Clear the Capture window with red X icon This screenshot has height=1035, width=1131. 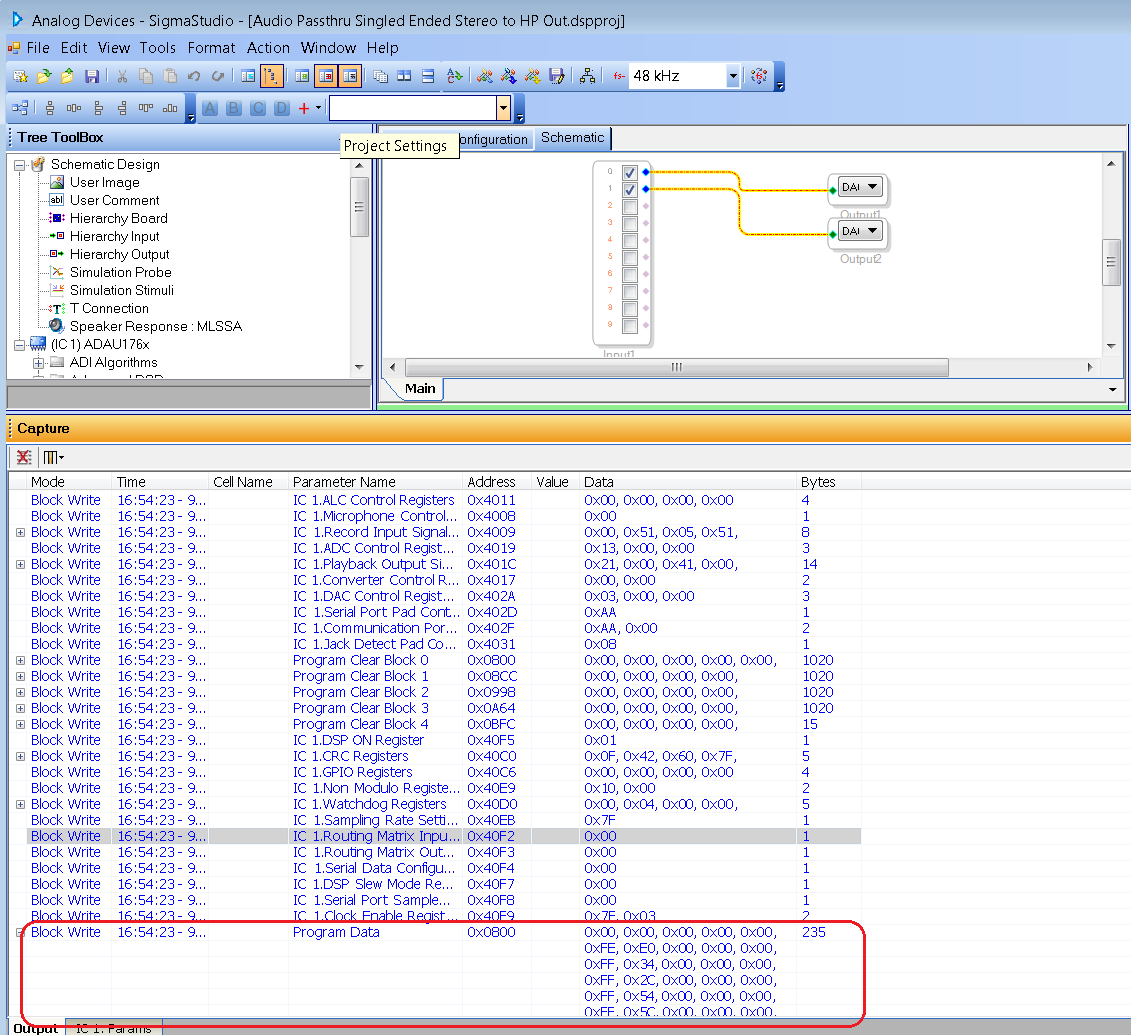tap(24, 457)
